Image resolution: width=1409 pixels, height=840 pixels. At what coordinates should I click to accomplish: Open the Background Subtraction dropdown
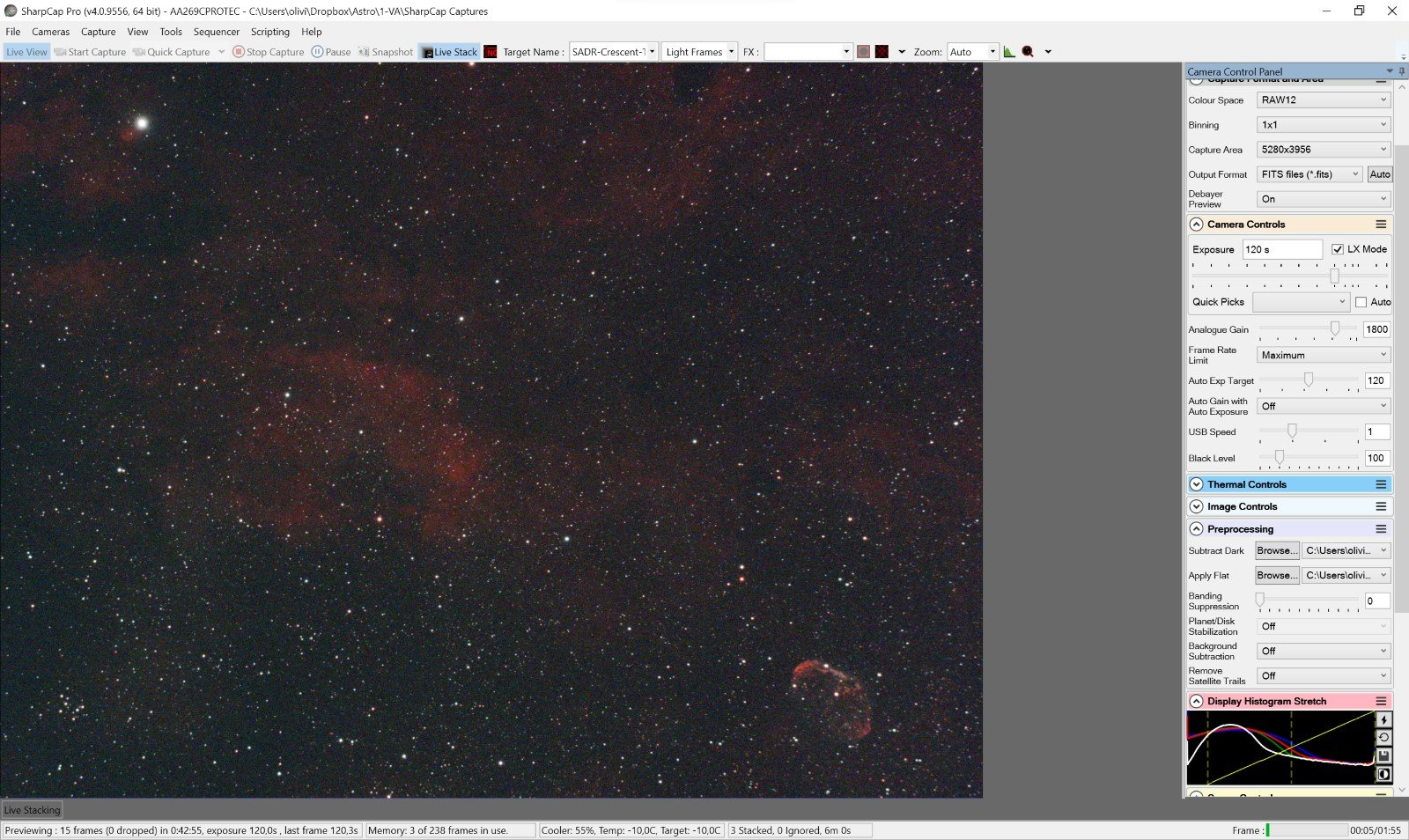[x=1323, y=652]
